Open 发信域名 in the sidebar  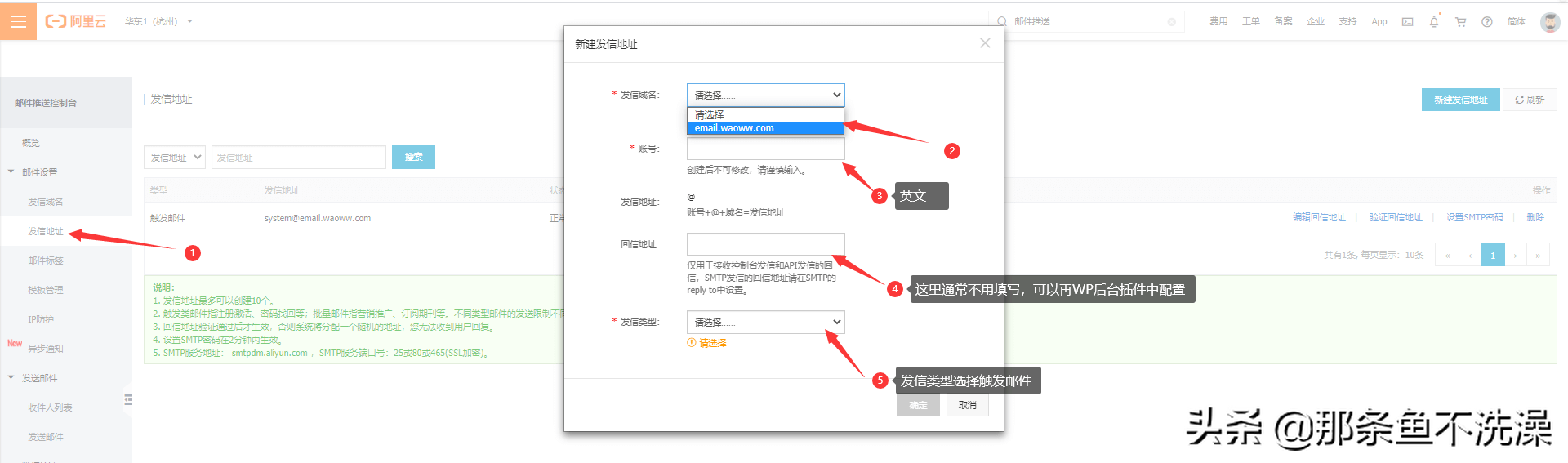[45, 202]
